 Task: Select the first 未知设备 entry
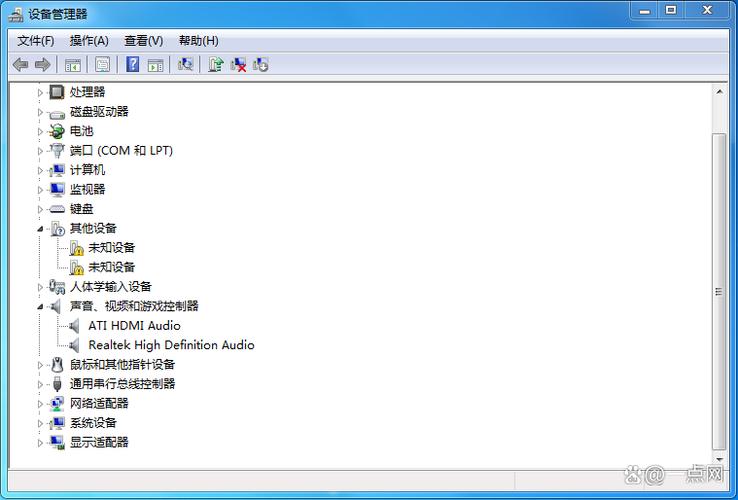(x=111, y=248)
